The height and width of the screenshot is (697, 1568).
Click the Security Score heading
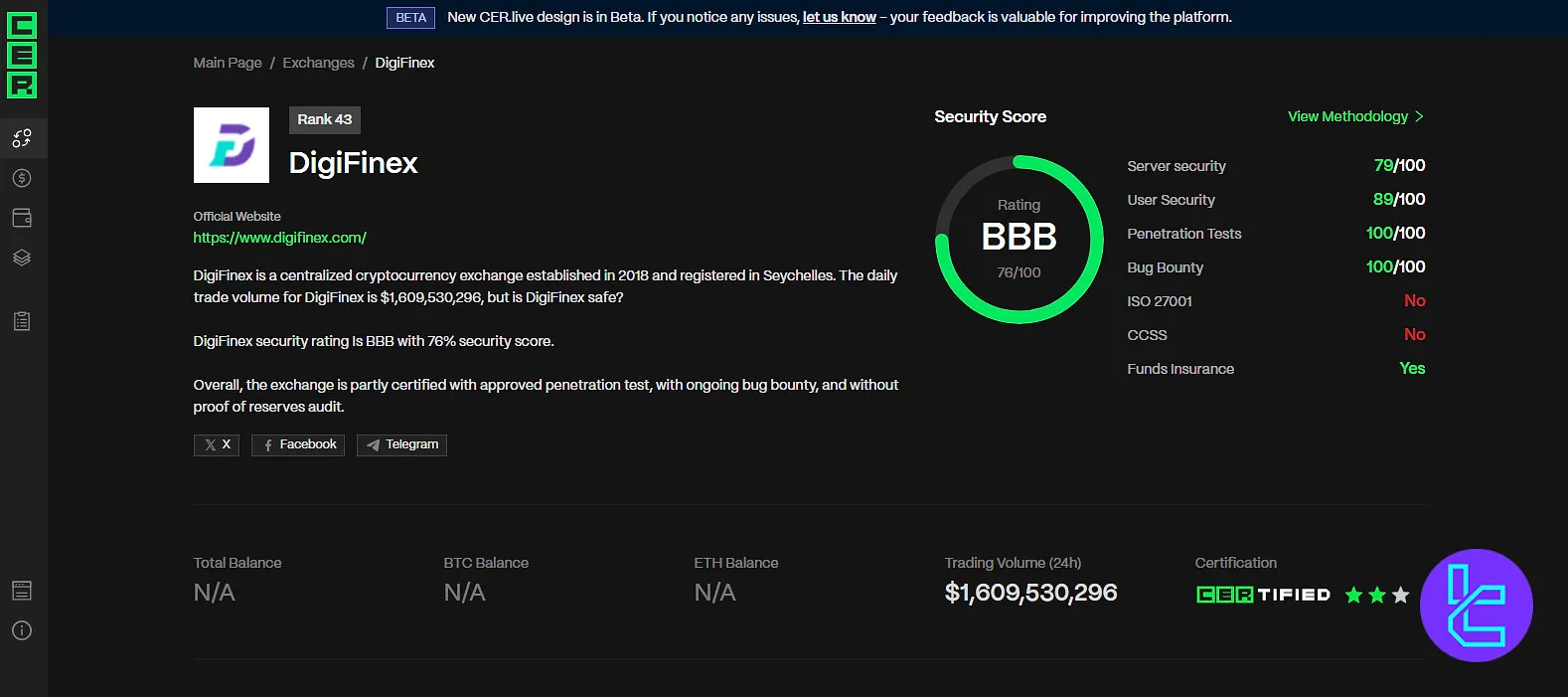coord(991,116)
